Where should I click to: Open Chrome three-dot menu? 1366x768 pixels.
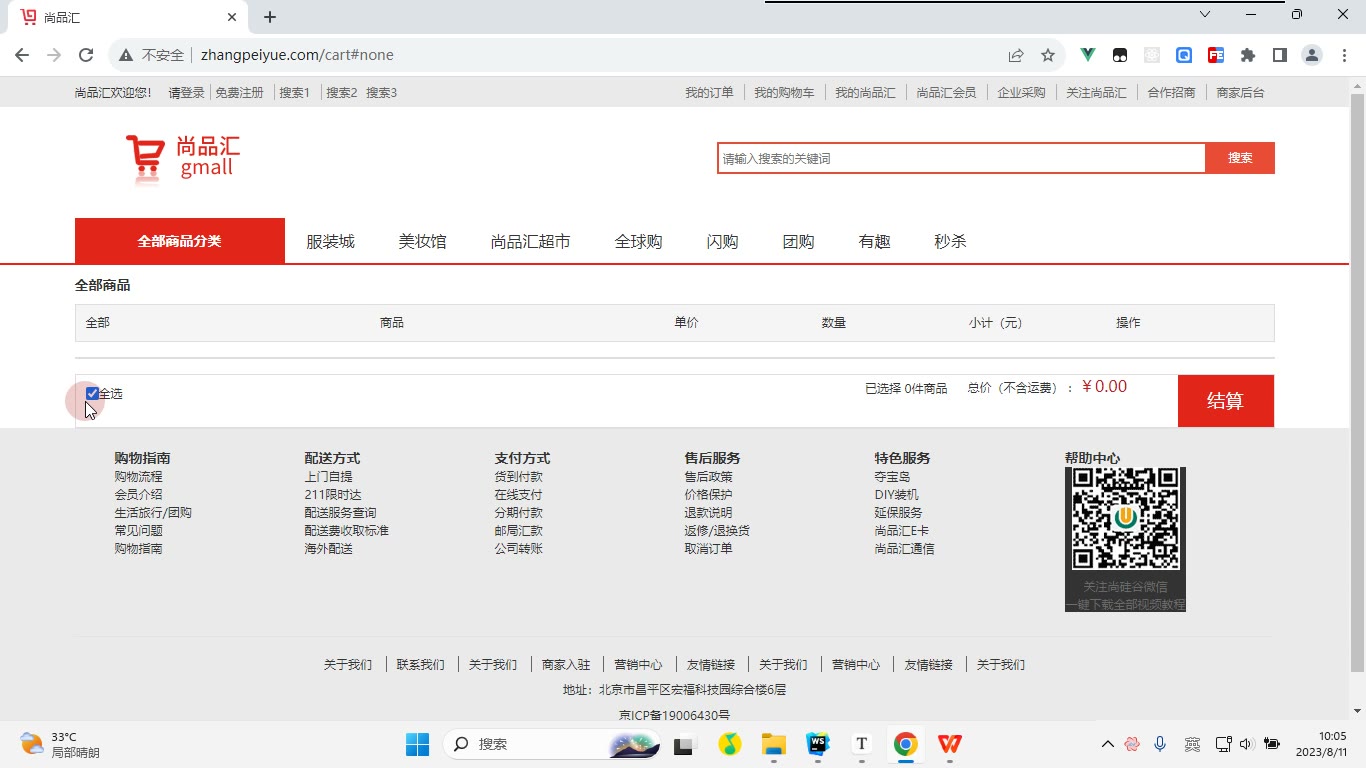click(x=1343, y=55)
